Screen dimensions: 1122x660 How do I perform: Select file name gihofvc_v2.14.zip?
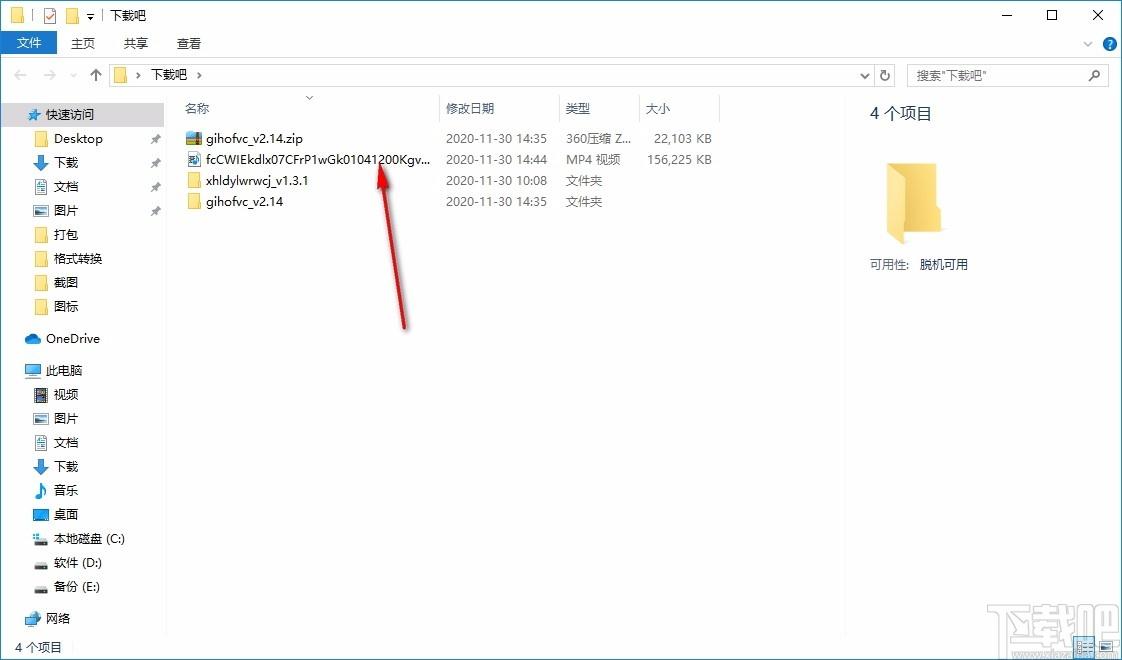pyautogui.click(x=254, y=139)
